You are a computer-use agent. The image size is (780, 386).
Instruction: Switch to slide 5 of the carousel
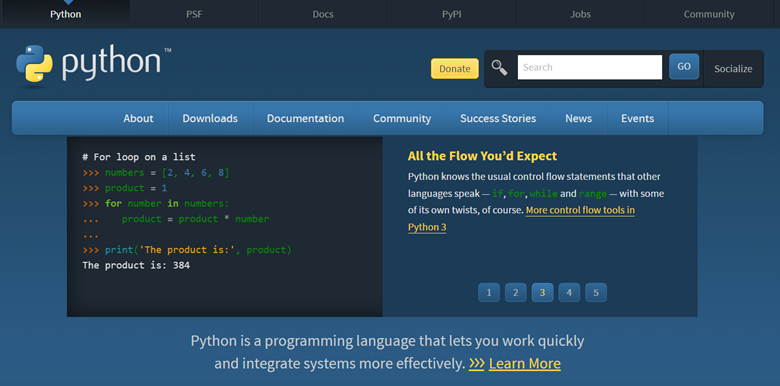[596, 292]
